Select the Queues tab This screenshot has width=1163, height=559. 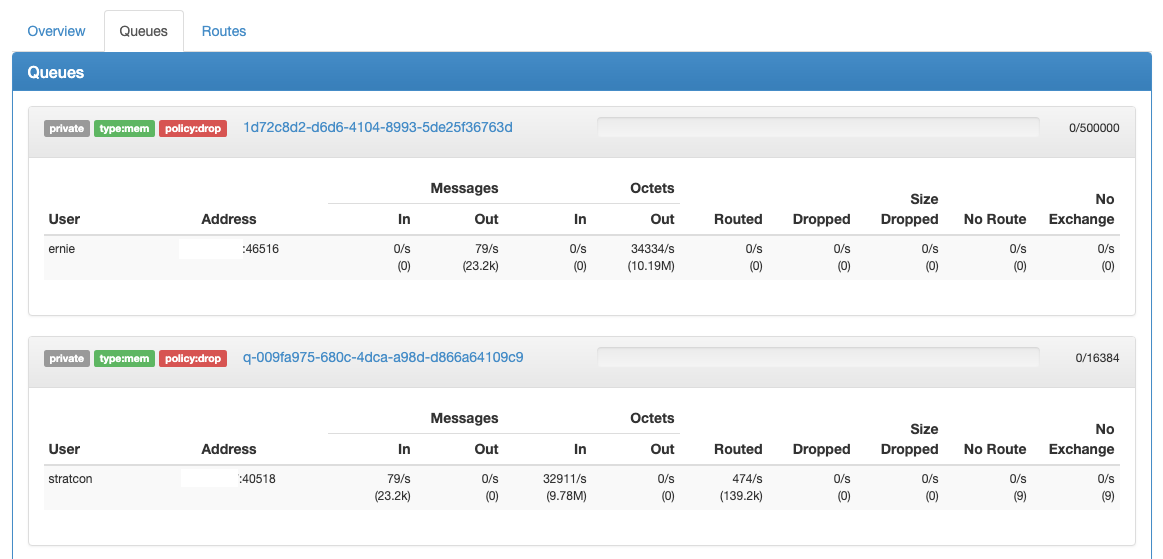point(143,31)
